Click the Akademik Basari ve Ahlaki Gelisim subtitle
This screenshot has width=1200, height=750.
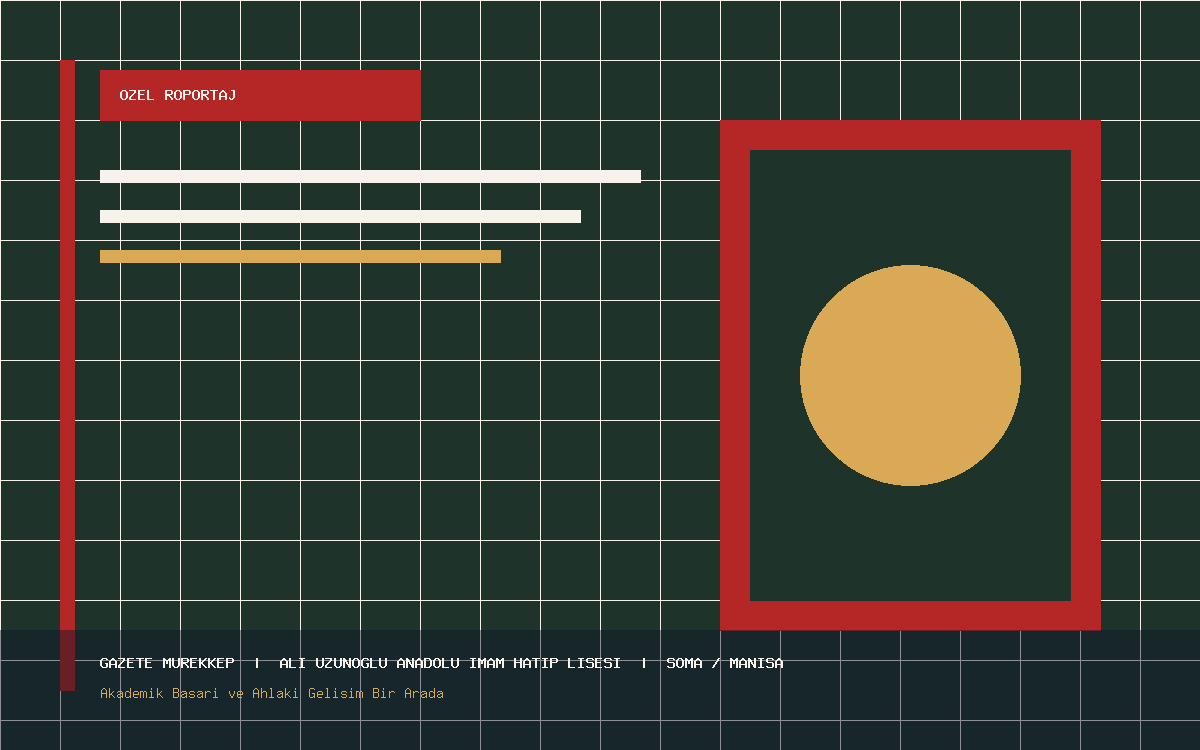[272, 693]
